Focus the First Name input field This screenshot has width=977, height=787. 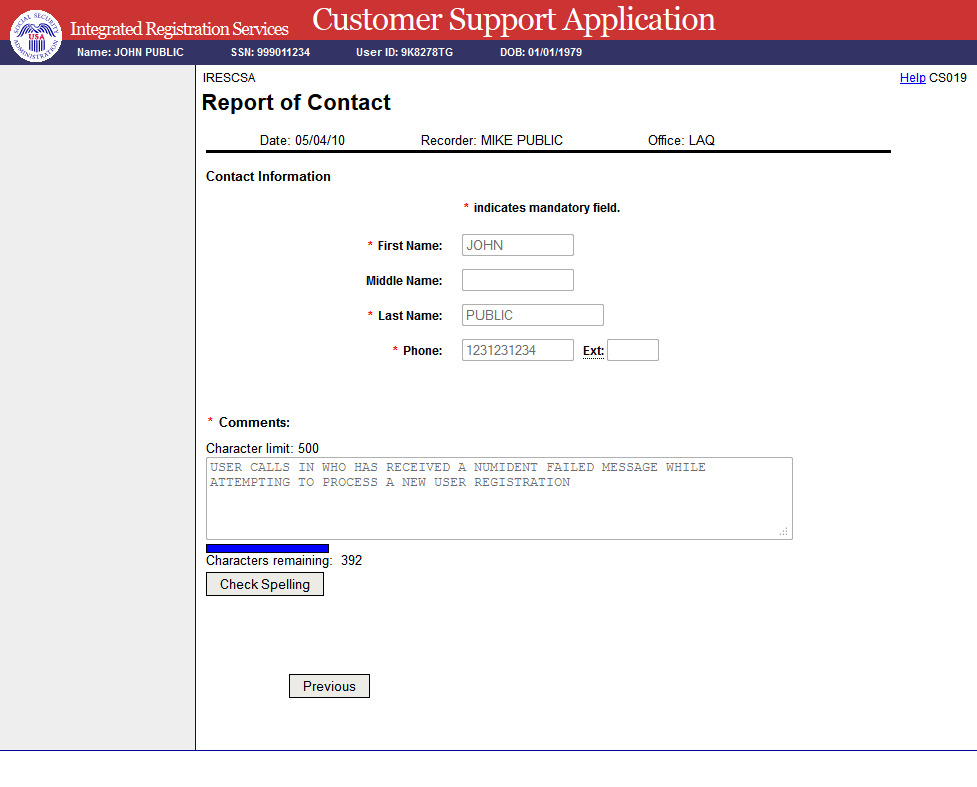(518, 245)
